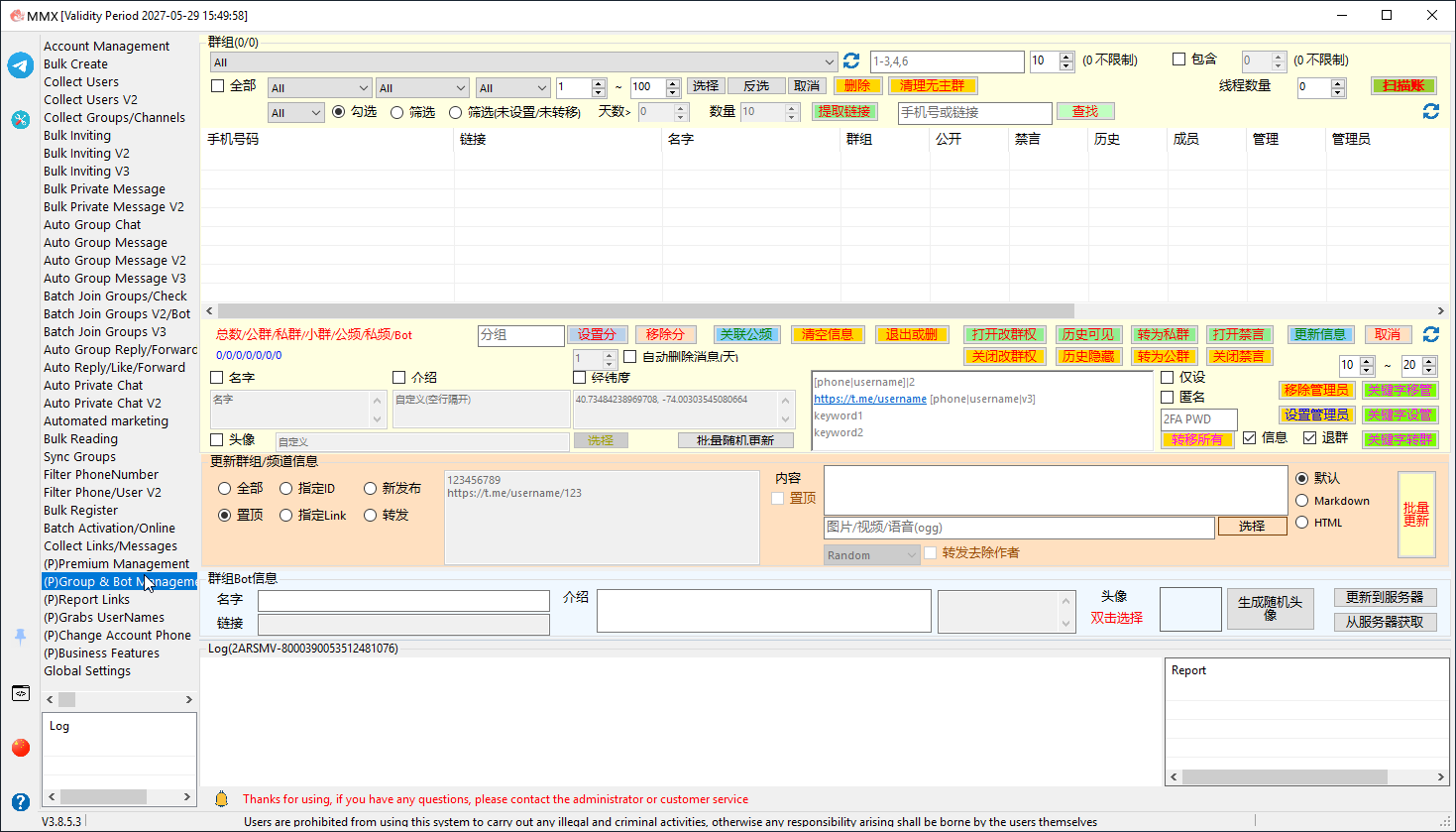Select the Markdown radio option

[1302, 501]
